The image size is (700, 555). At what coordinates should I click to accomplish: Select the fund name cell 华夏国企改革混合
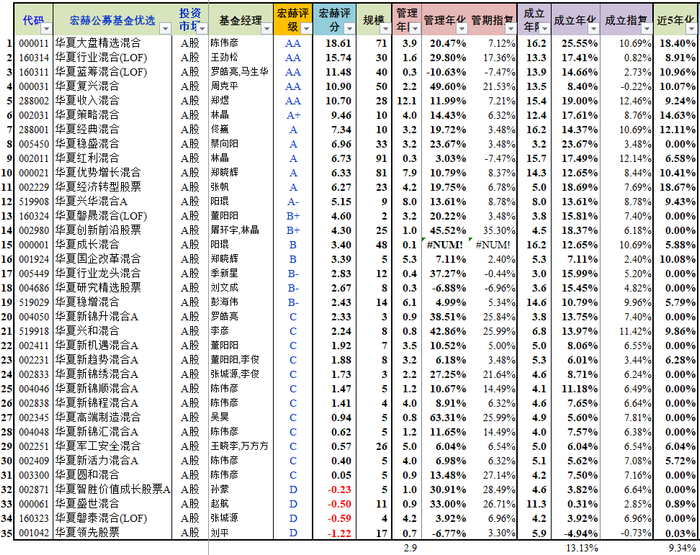click(112, 259)
